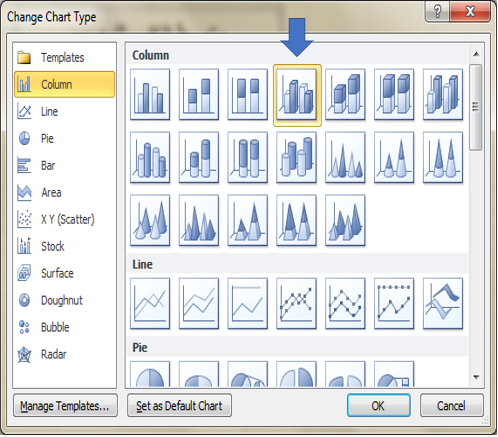Choose the Clustered Cylinder chart thumbnail
This screenshot has width=498, height=437.
(x=150, y=158)
